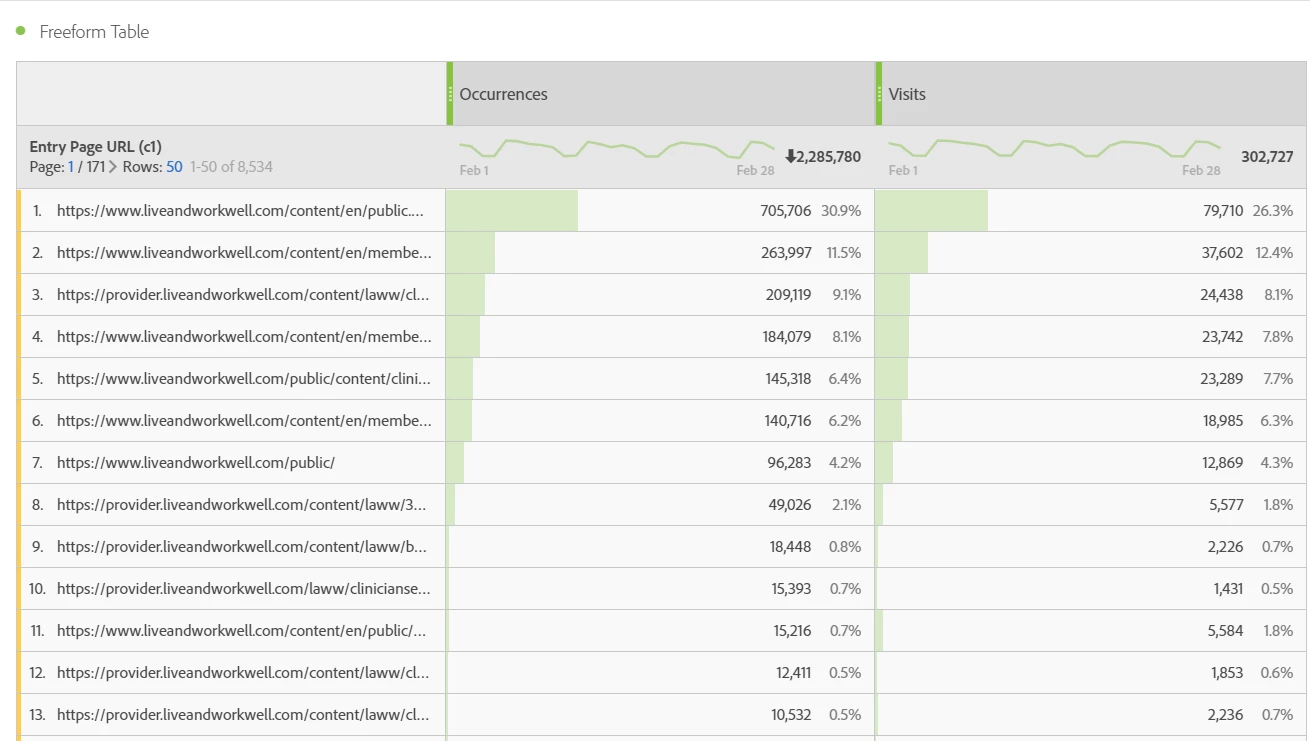Image resolution: width=1310 pixels, height=741 pixels.
Task: Click Occurrences value 705,706
Action: [x=786, y=211]
